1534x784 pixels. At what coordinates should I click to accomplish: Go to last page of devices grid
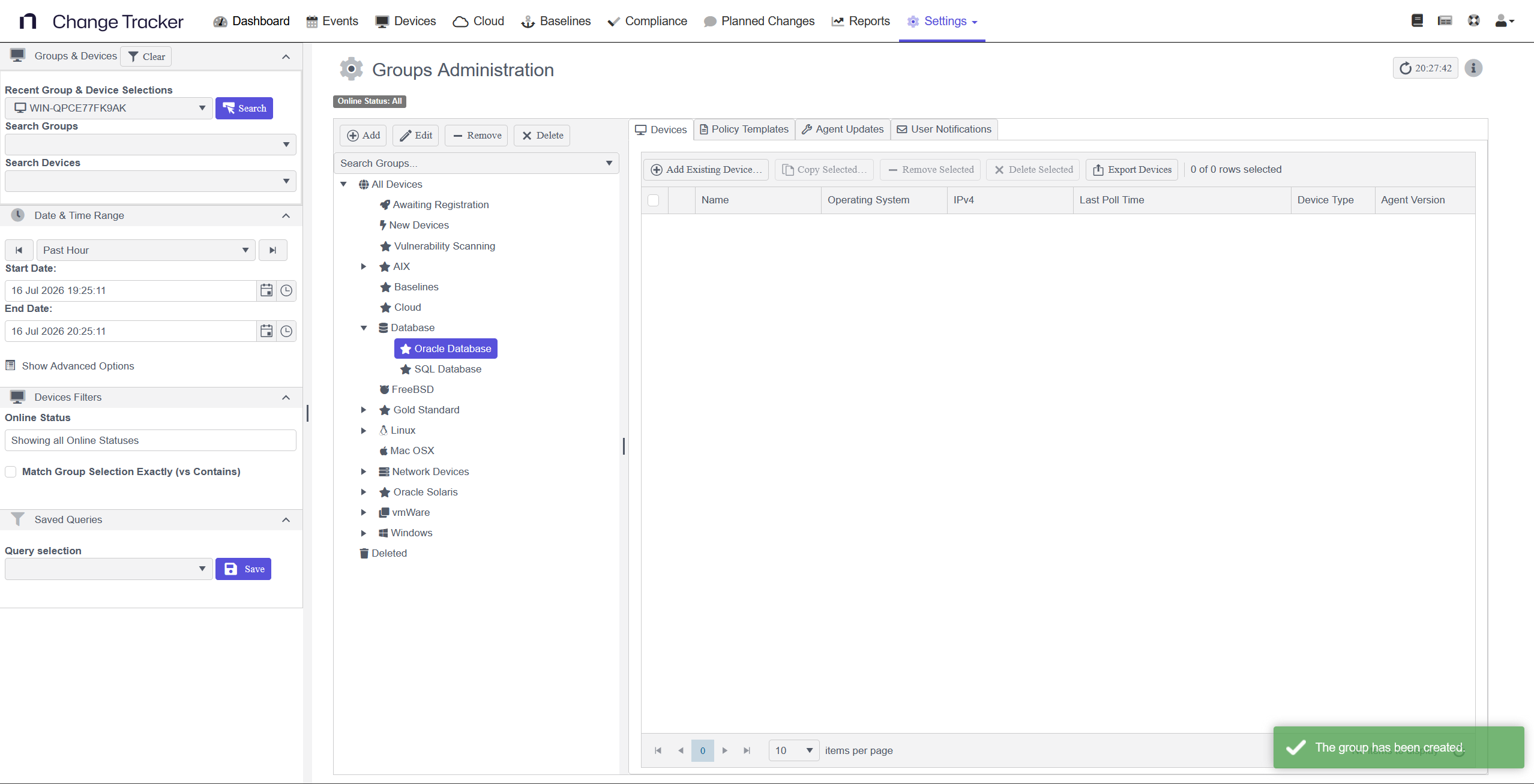coord(747,750)
